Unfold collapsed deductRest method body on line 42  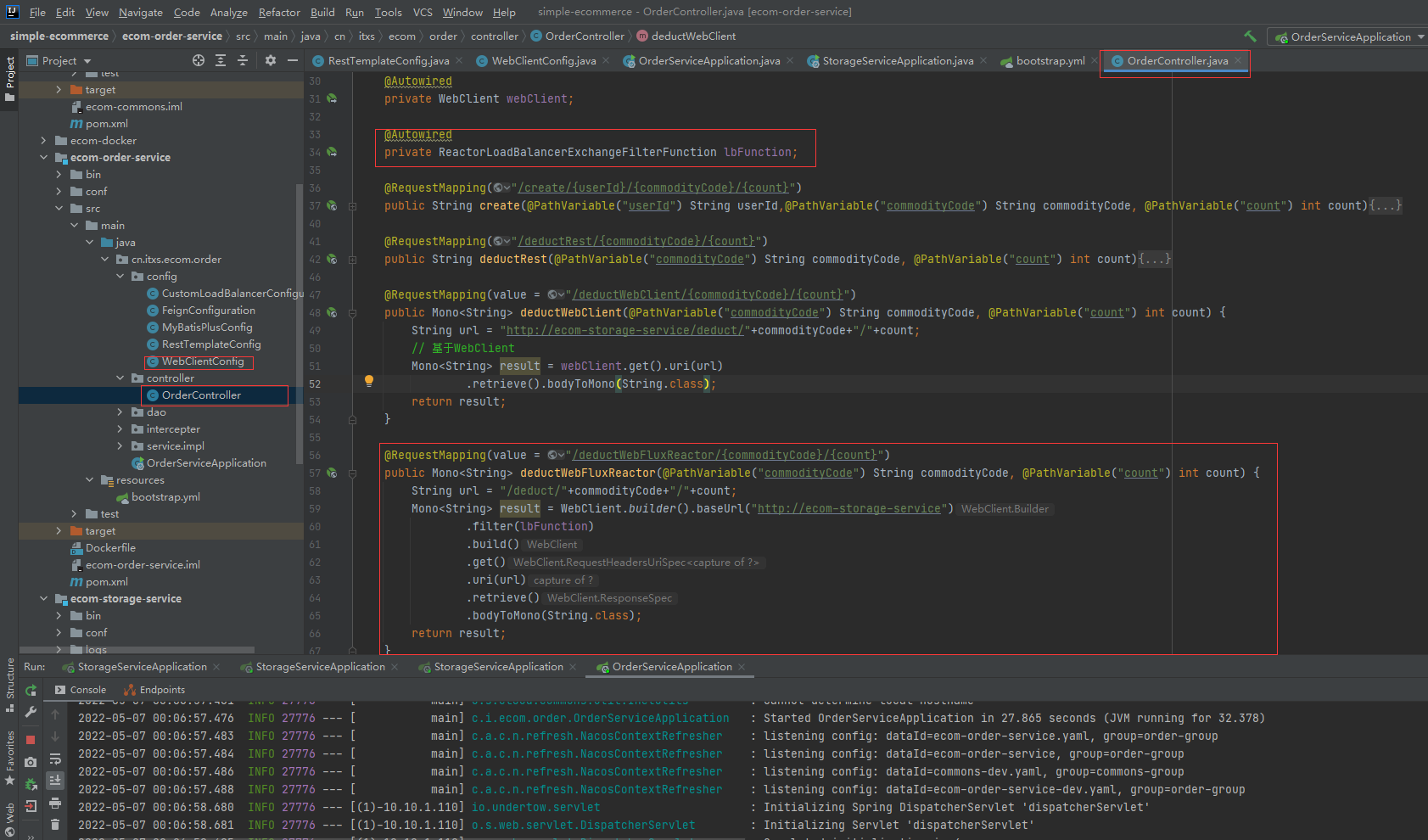pos(1155,260)
